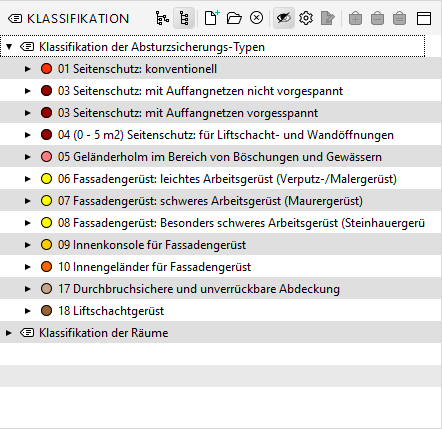Click pink color dot of 05 Geländerholm
Screen dimensions: 442x429
point(46,157)
